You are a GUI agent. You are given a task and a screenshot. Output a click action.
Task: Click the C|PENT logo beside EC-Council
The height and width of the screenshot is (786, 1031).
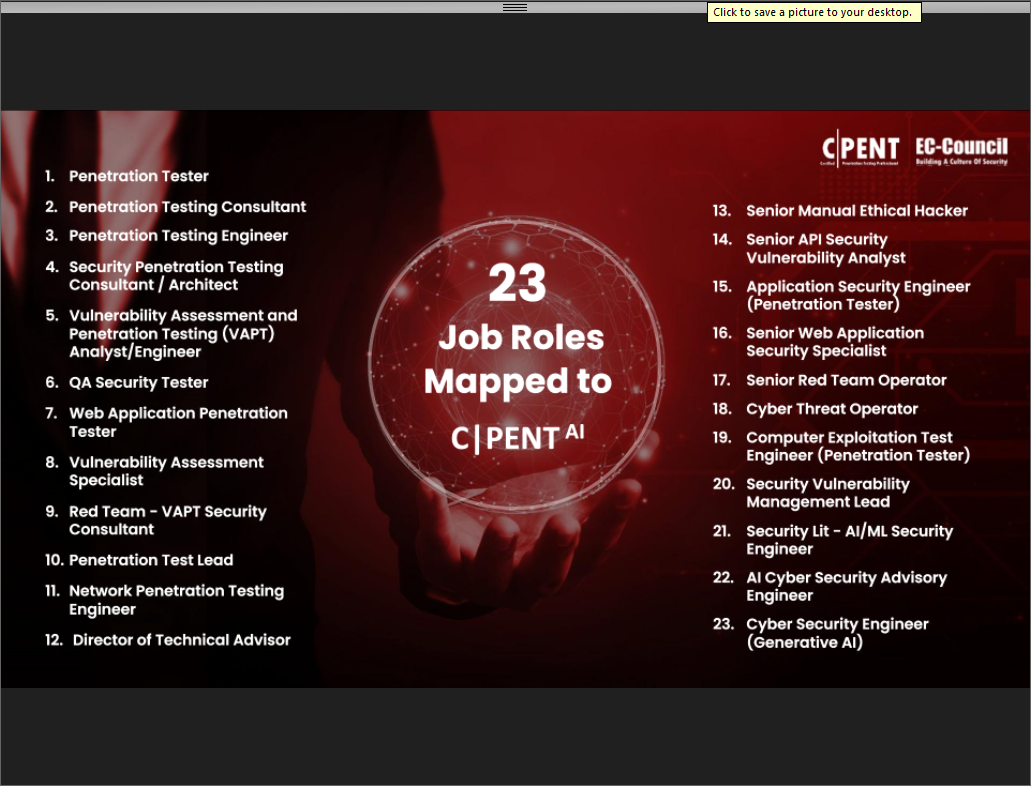860,149
